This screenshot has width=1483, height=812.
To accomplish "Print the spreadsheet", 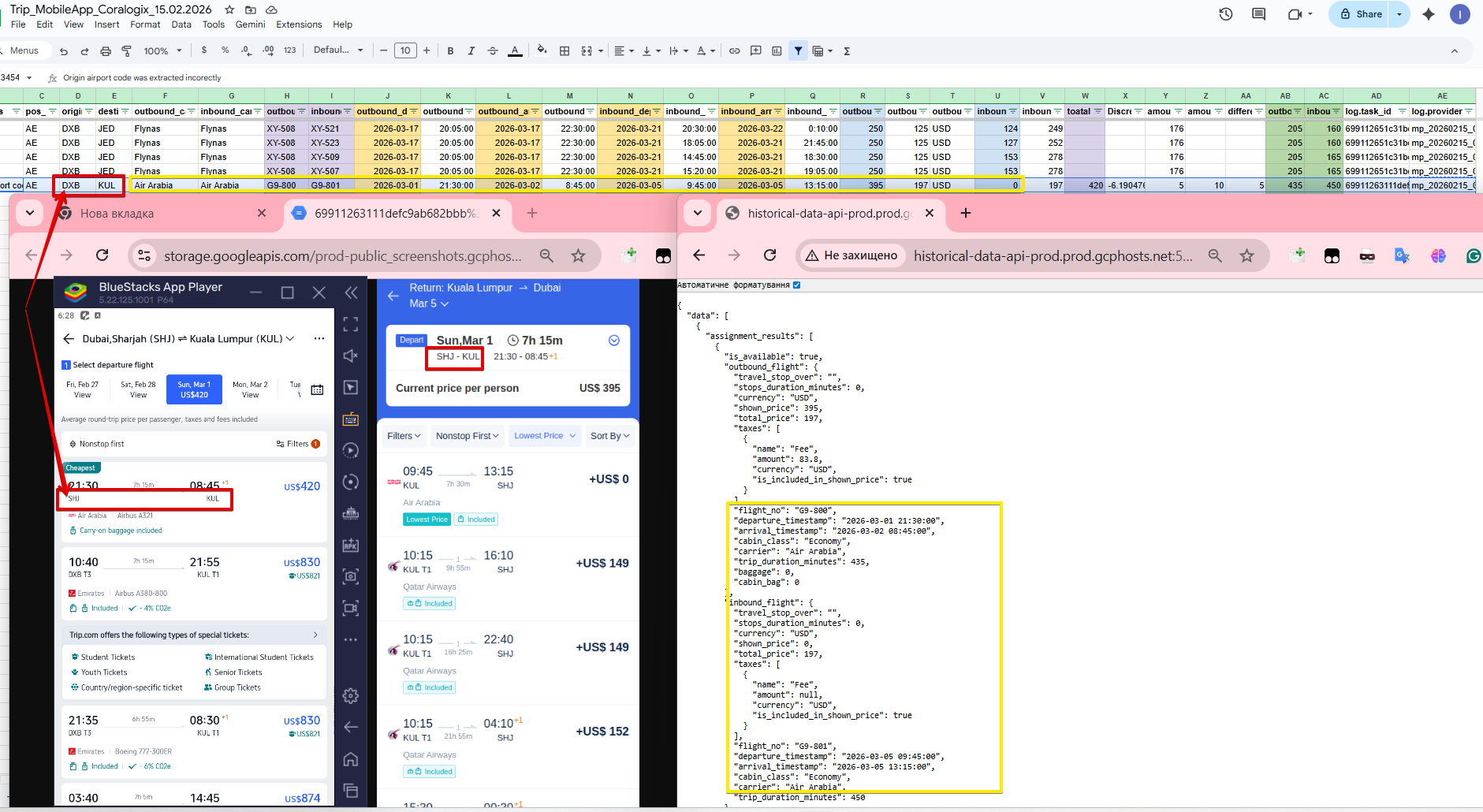I will click(106, 51).
